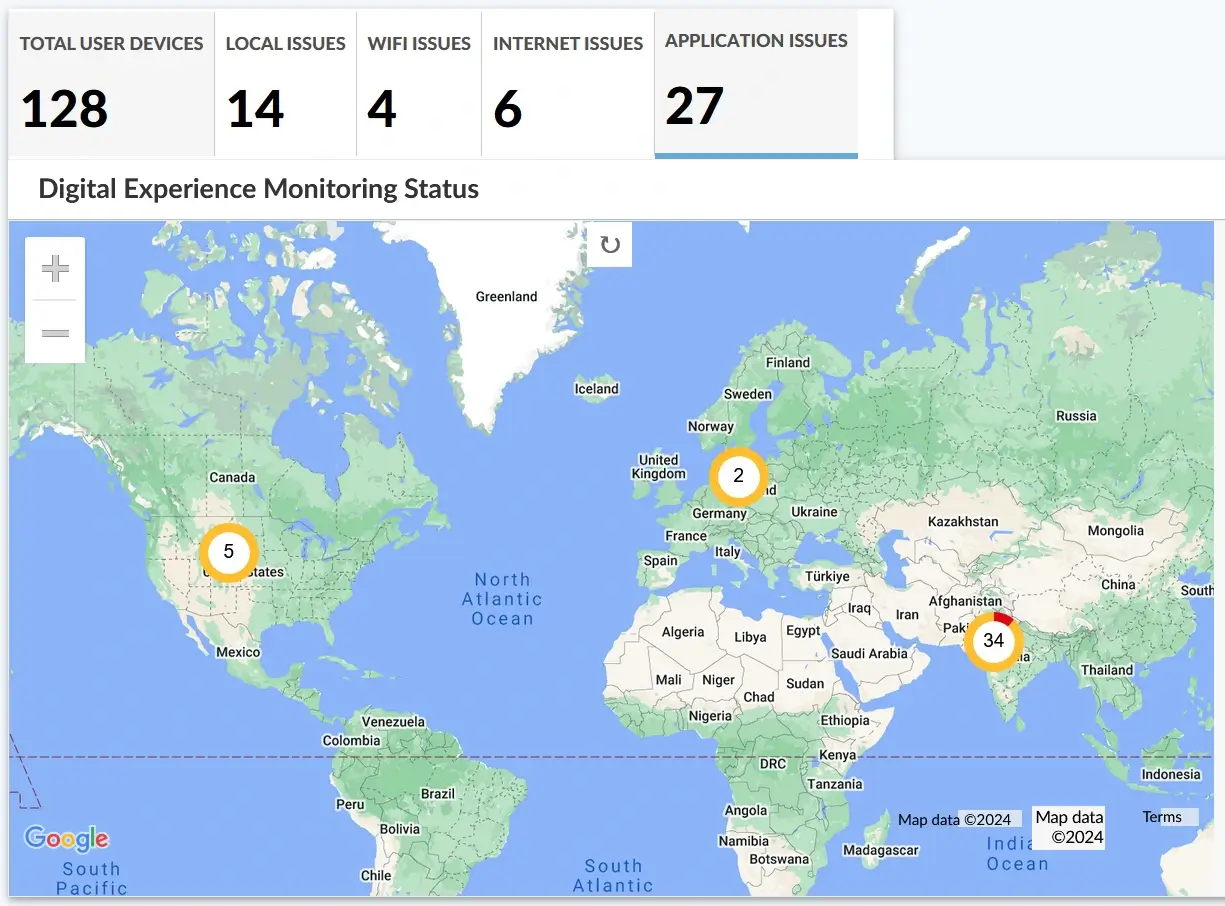
Task: Click the Canada label on the map
Action: pyautogui.click(x=232, y=478)
